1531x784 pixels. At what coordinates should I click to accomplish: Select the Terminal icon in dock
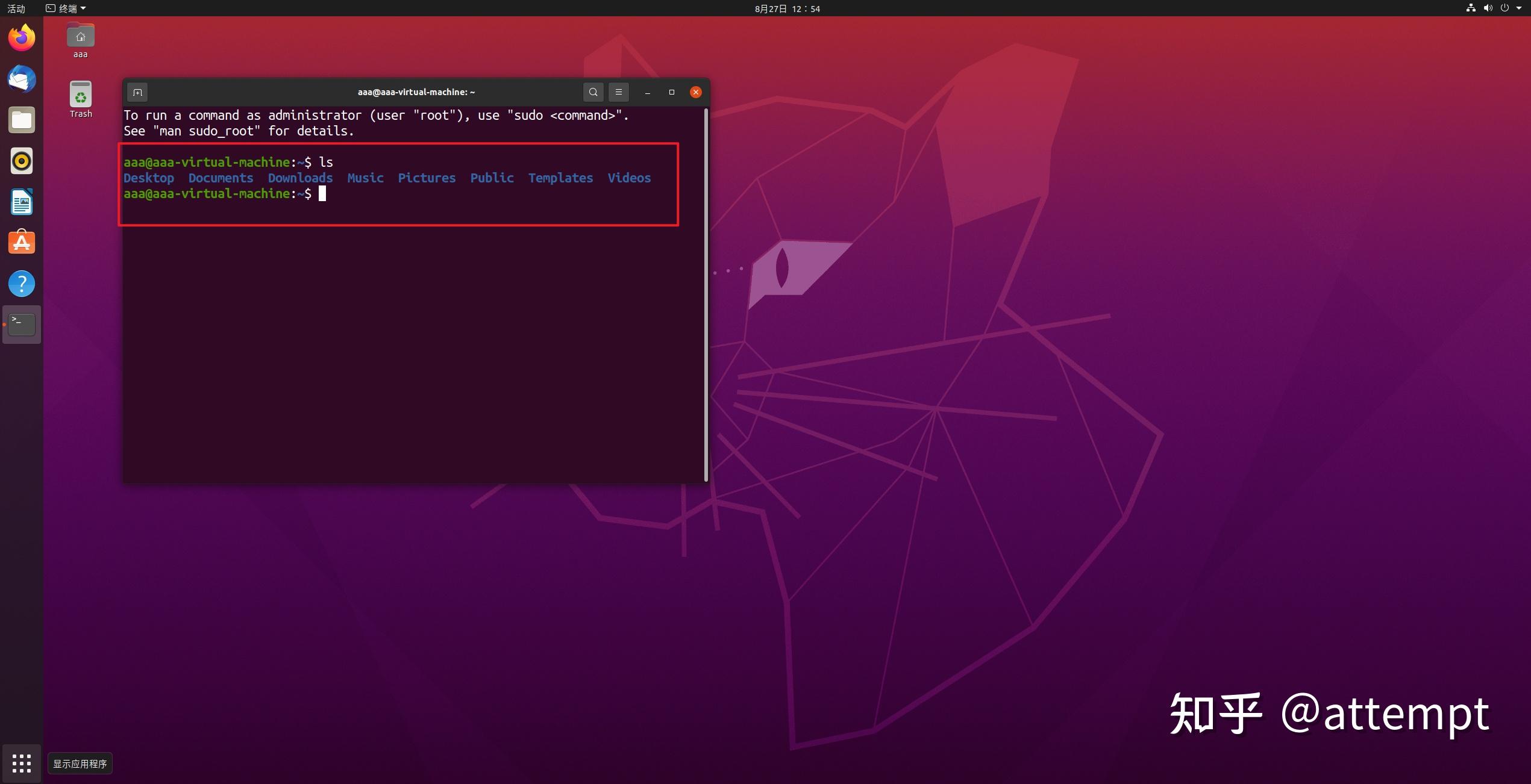click(x=22, y=325)
